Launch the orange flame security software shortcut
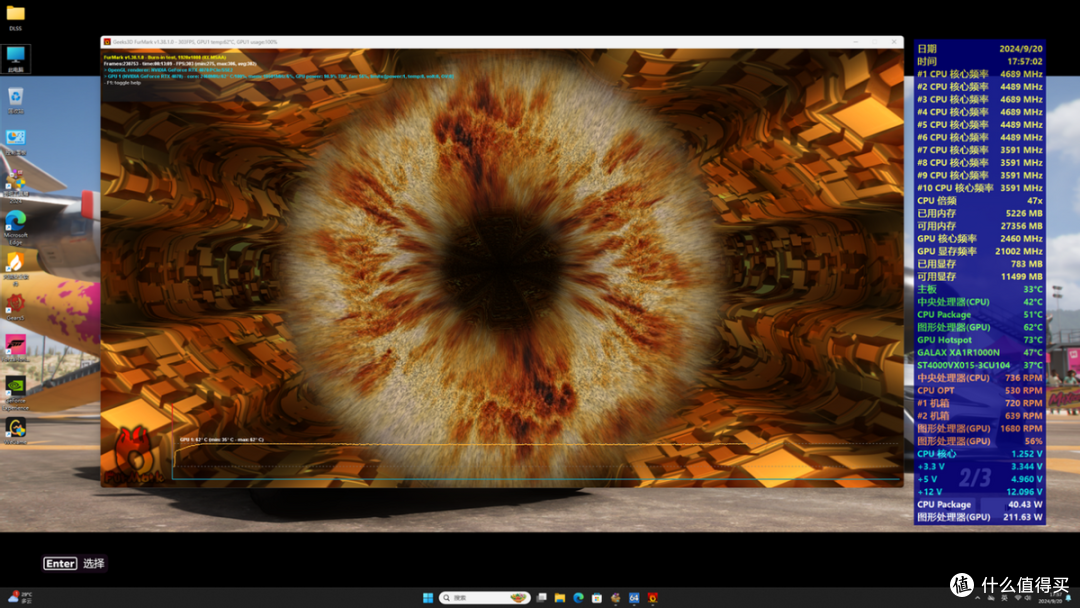 click(15, 268)
